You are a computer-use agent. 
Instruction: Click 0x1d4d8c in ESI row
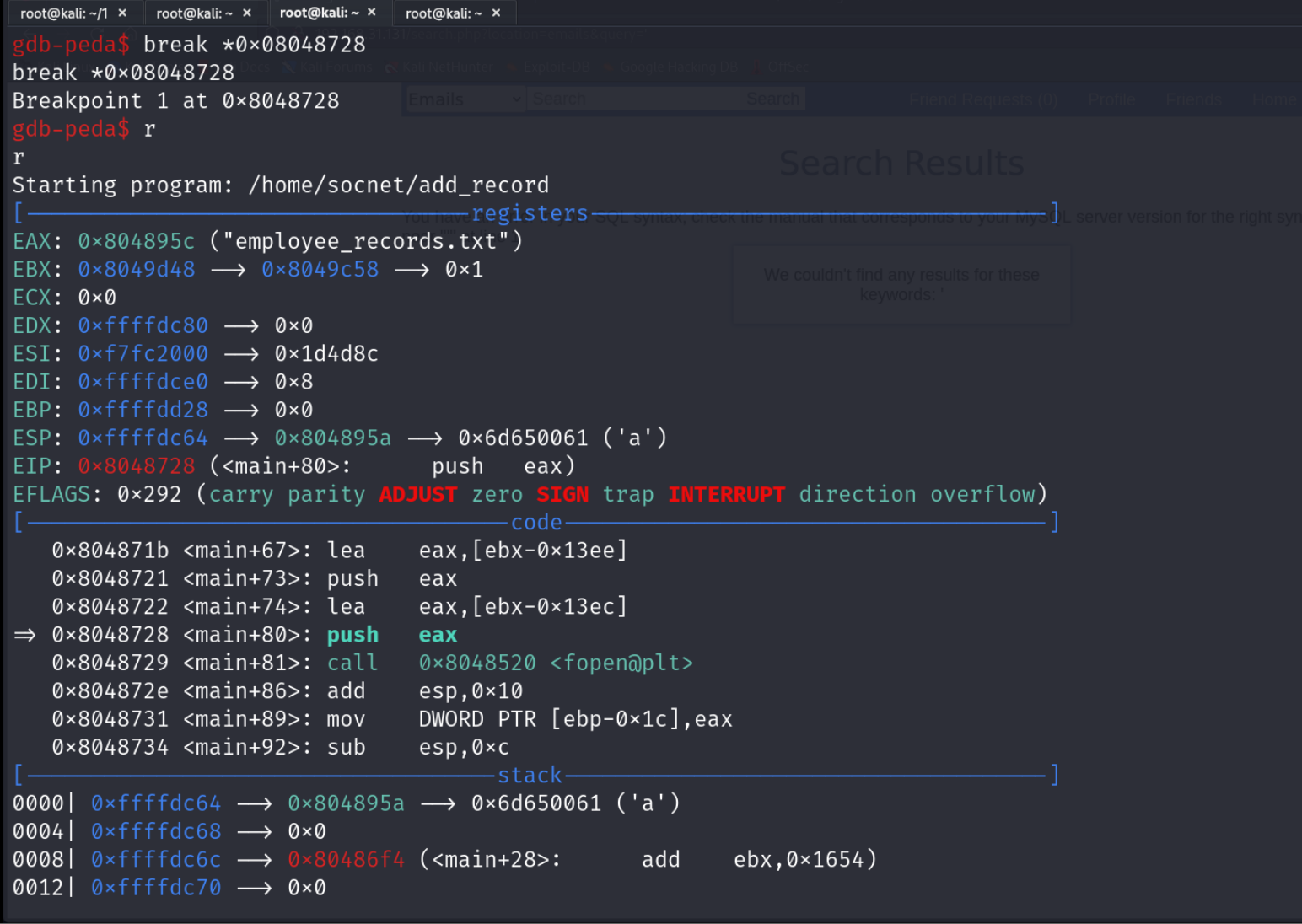[326, 353]
